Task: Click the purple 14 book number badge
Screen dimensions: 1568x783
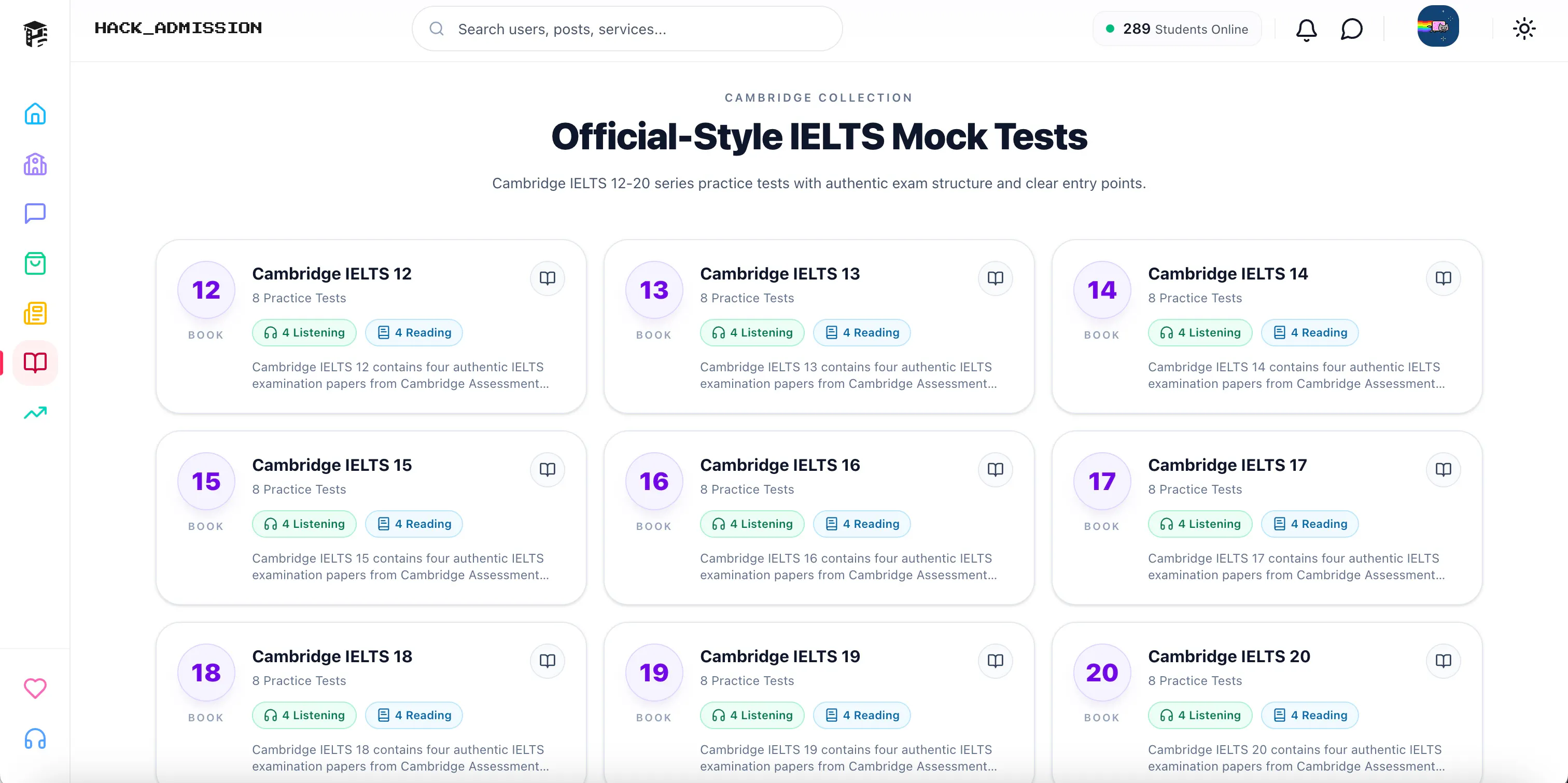Action: coord(1102,290)
